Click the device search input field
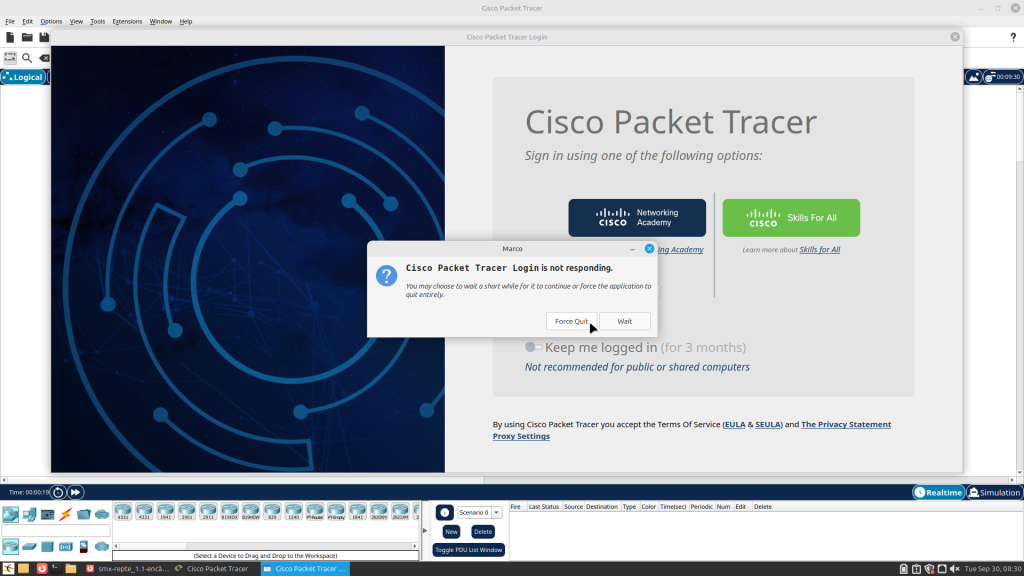The width and height of the screenshot is (1024, 576). coord(56,531)
